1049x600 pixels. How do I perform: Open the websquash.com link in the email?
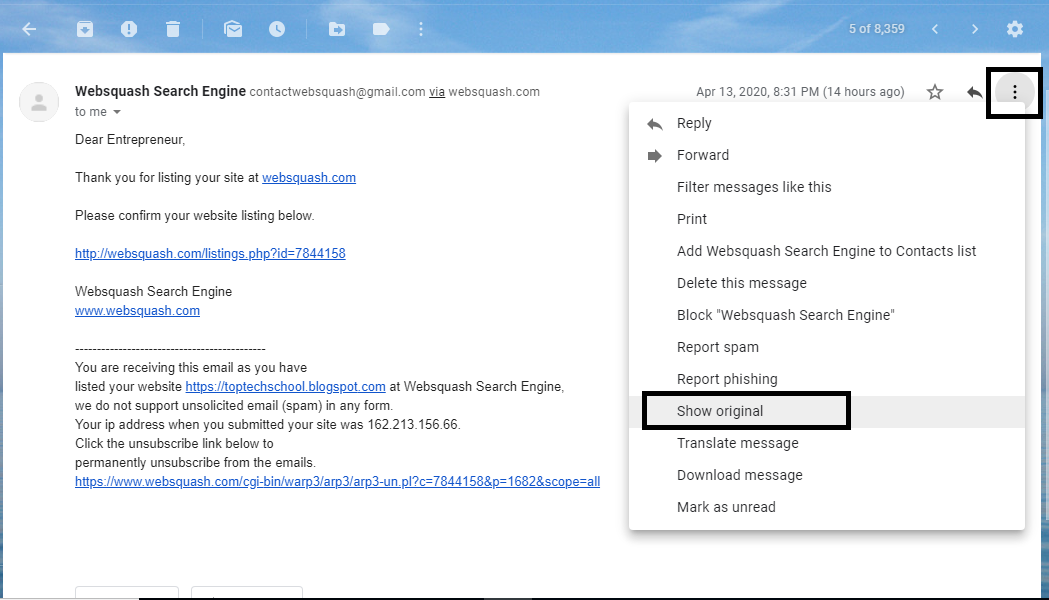point(308,177)
